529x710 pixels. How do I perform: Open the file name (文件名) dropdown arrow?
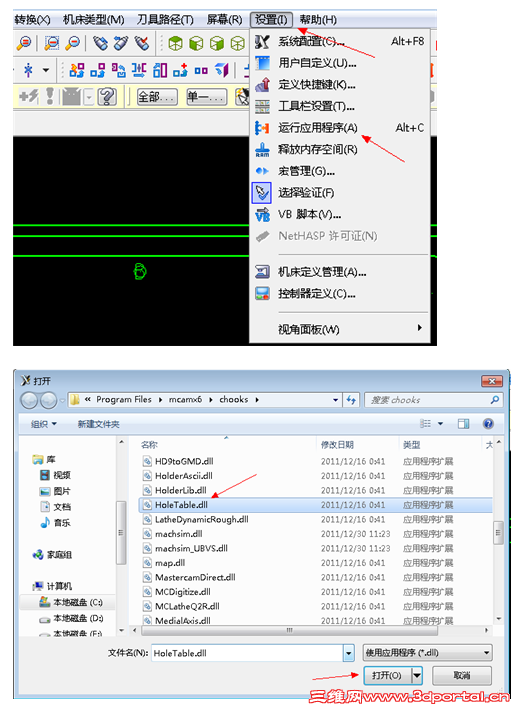point(348,653)
